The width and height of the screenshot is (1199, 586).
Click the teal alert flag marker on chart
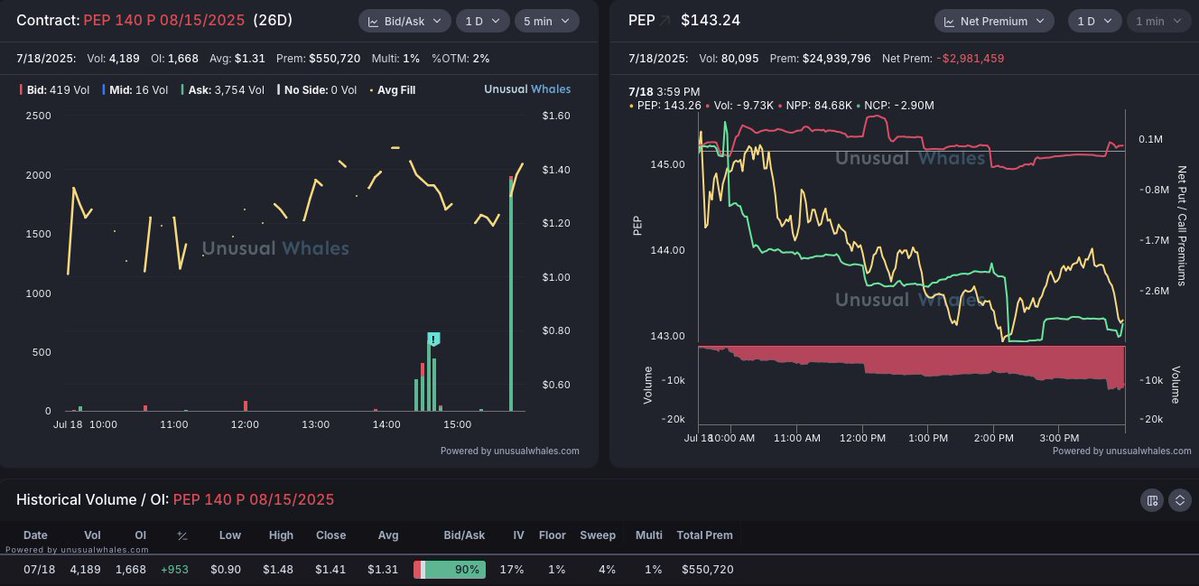(434, 339)
